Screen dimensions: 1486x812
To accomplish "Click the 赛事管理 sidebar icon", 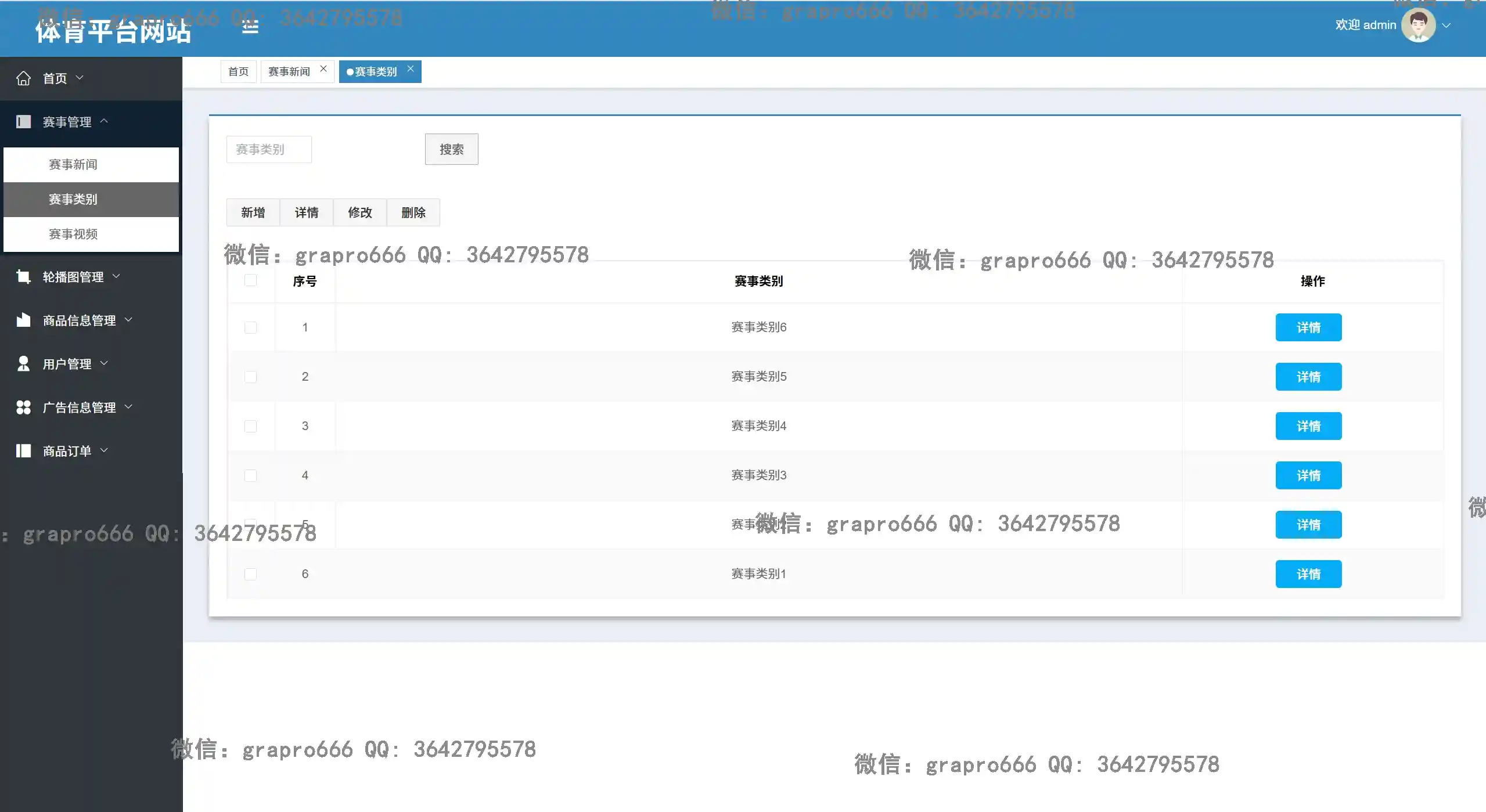I will pyautogui.click(x=23, y=122).
